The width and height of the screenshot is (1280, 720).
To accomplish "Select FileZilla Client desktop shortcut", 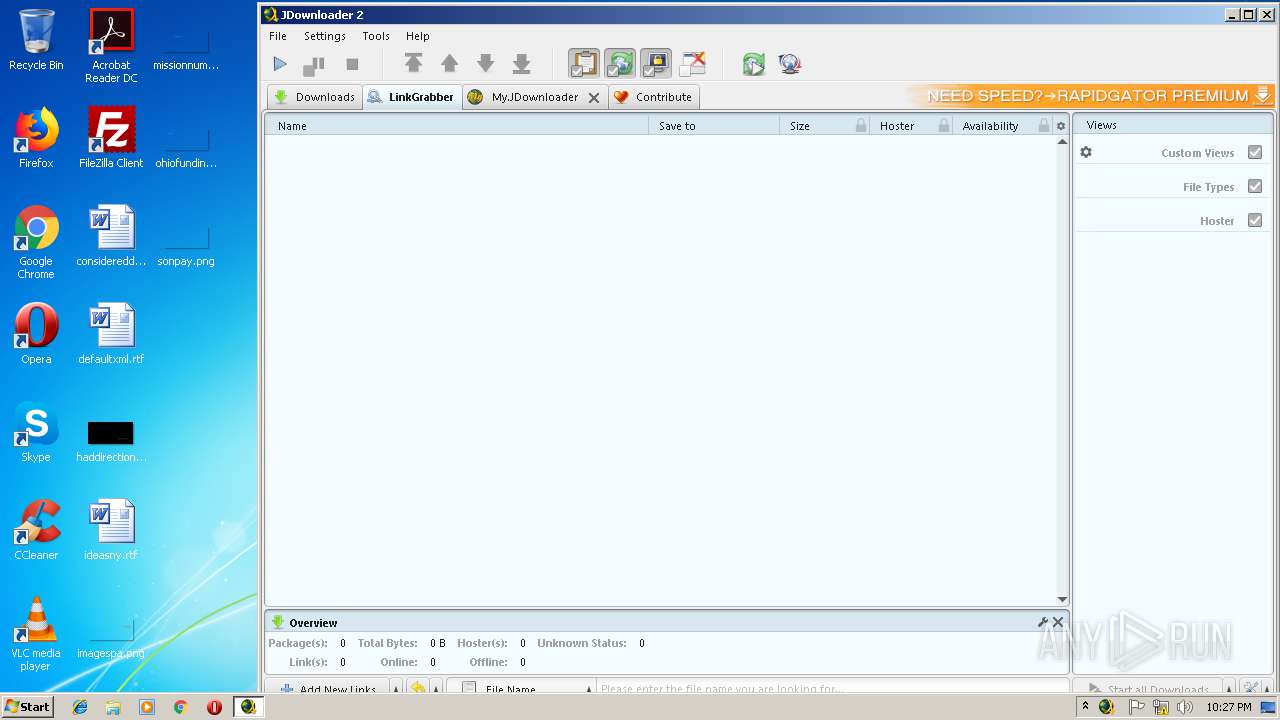I will (x=111, y=139).
